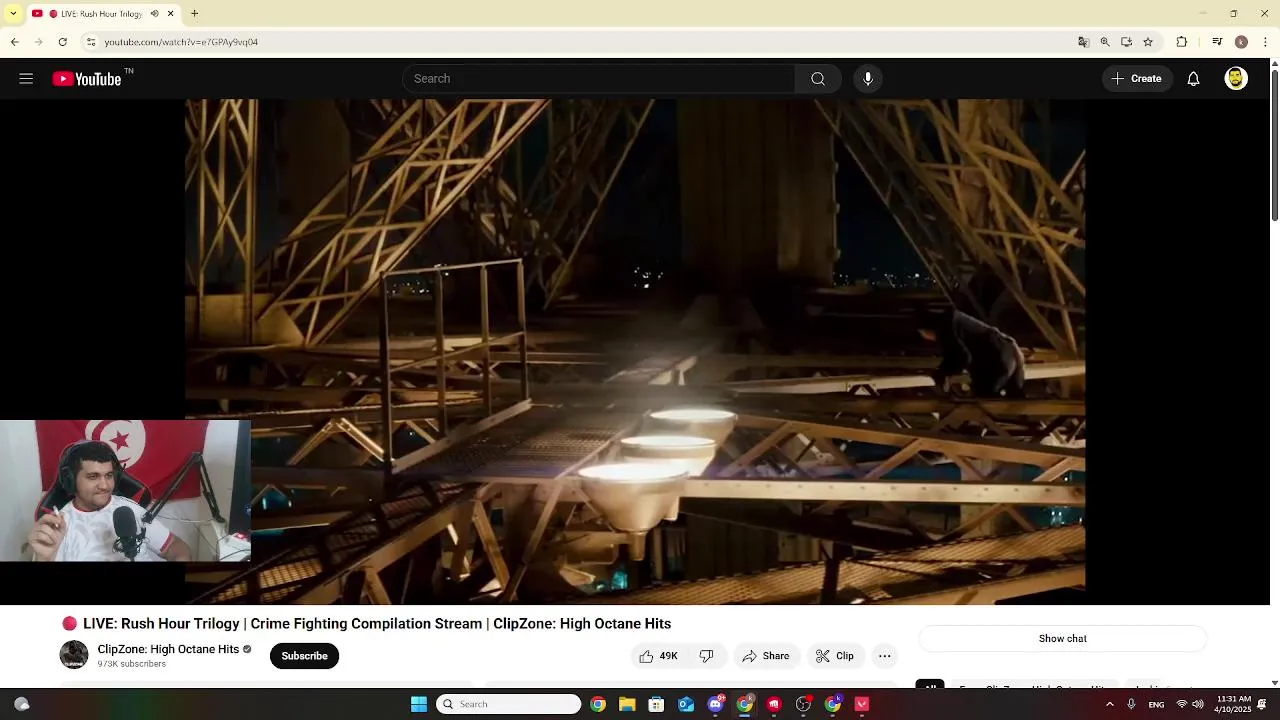Click the Windows taskbar search box
Image resolution: width=1280 pixels, height=720 pixels.
[509, 704]
